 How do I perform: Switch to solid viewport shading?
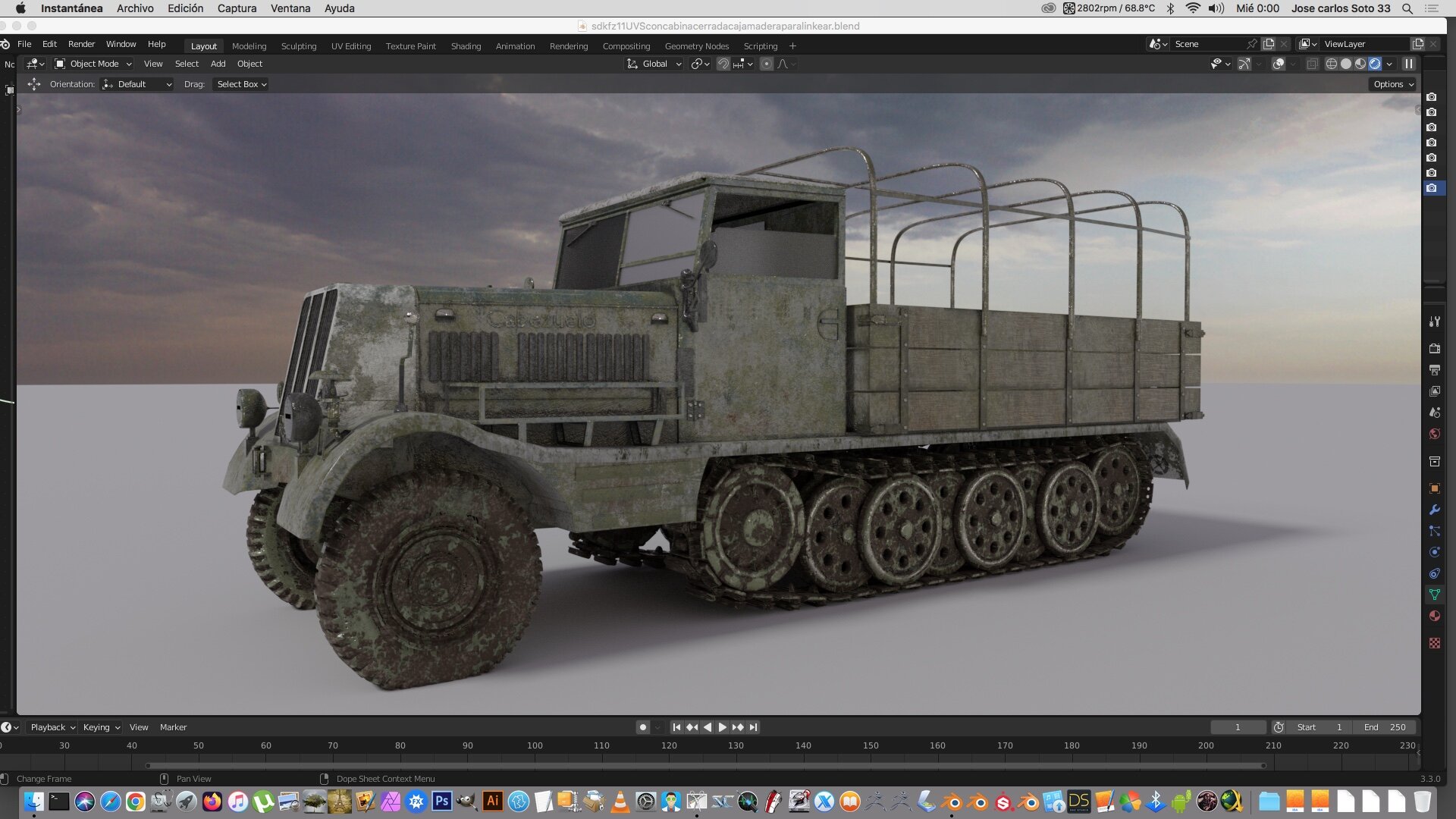(x=1346, y=64)
